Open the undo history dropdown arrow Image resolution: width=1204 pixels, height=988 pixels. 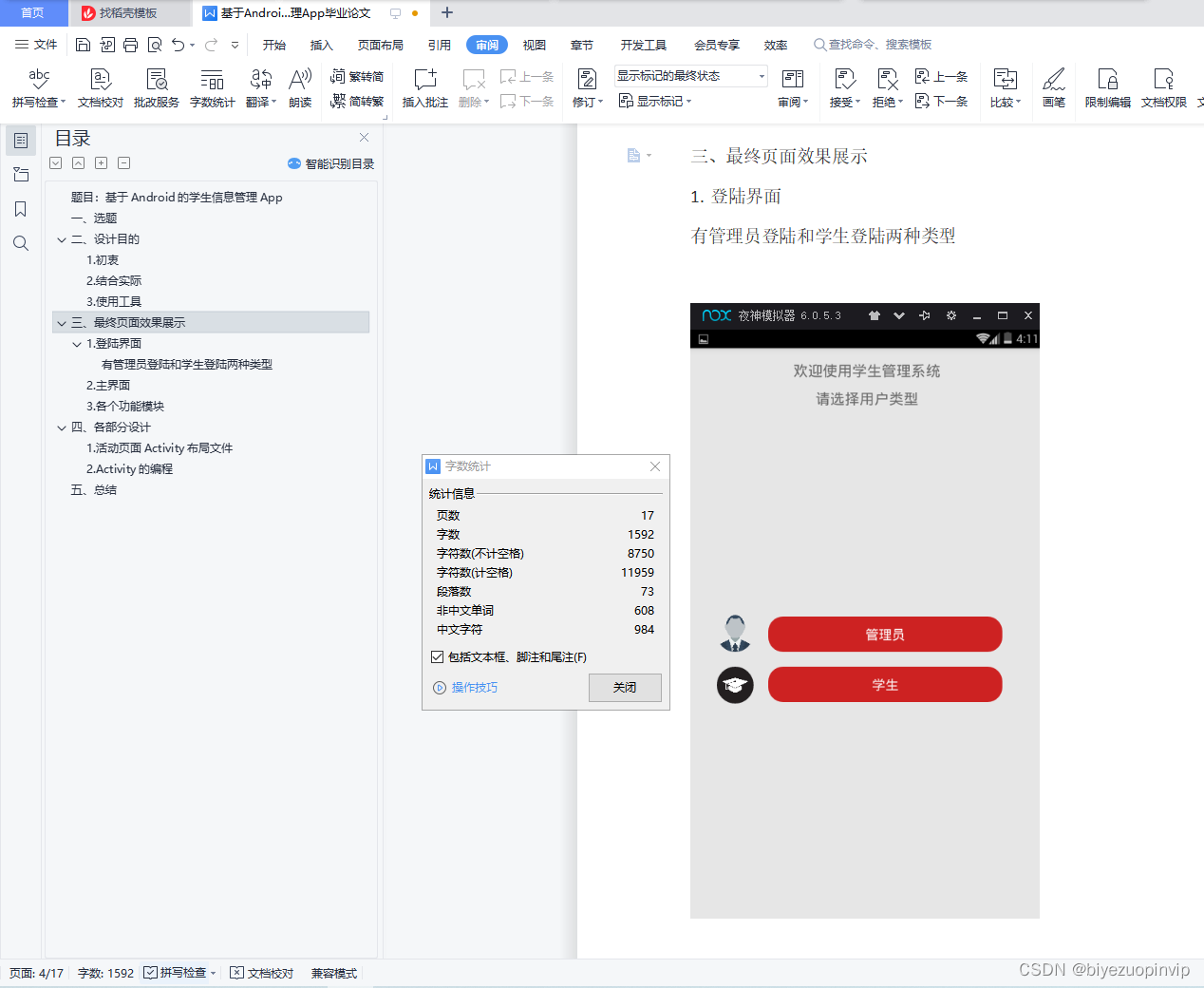(x=192, y=45)
